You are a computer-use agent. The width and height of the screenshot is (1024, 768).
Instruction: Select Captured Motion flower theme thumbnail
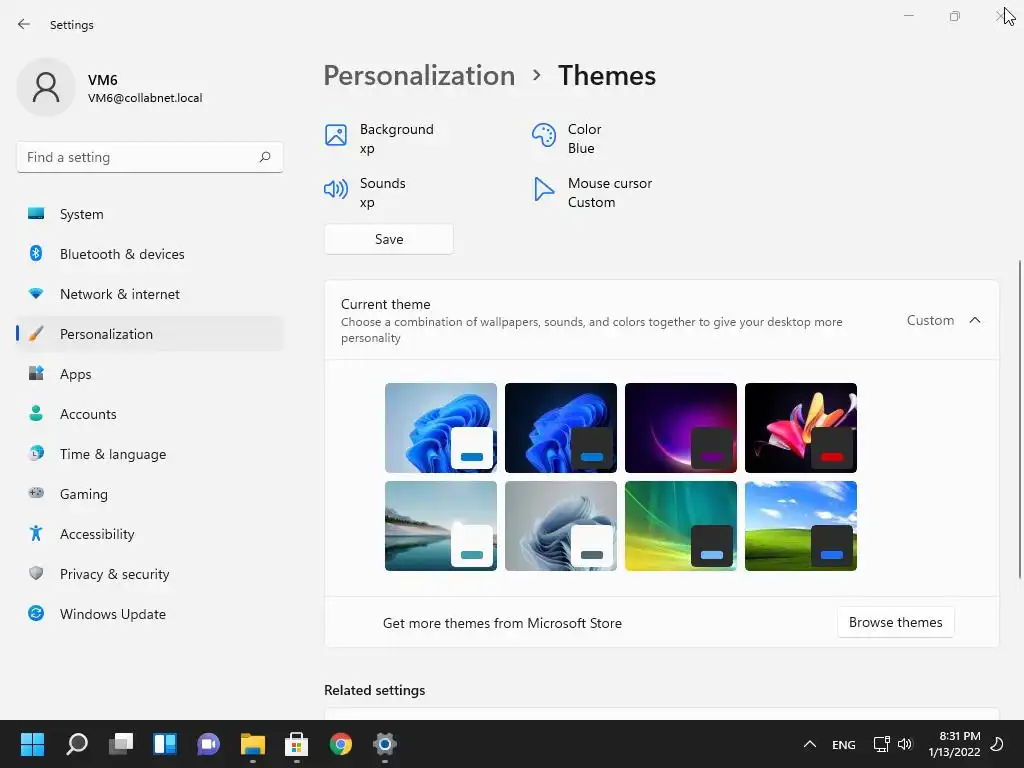(801, 428)
